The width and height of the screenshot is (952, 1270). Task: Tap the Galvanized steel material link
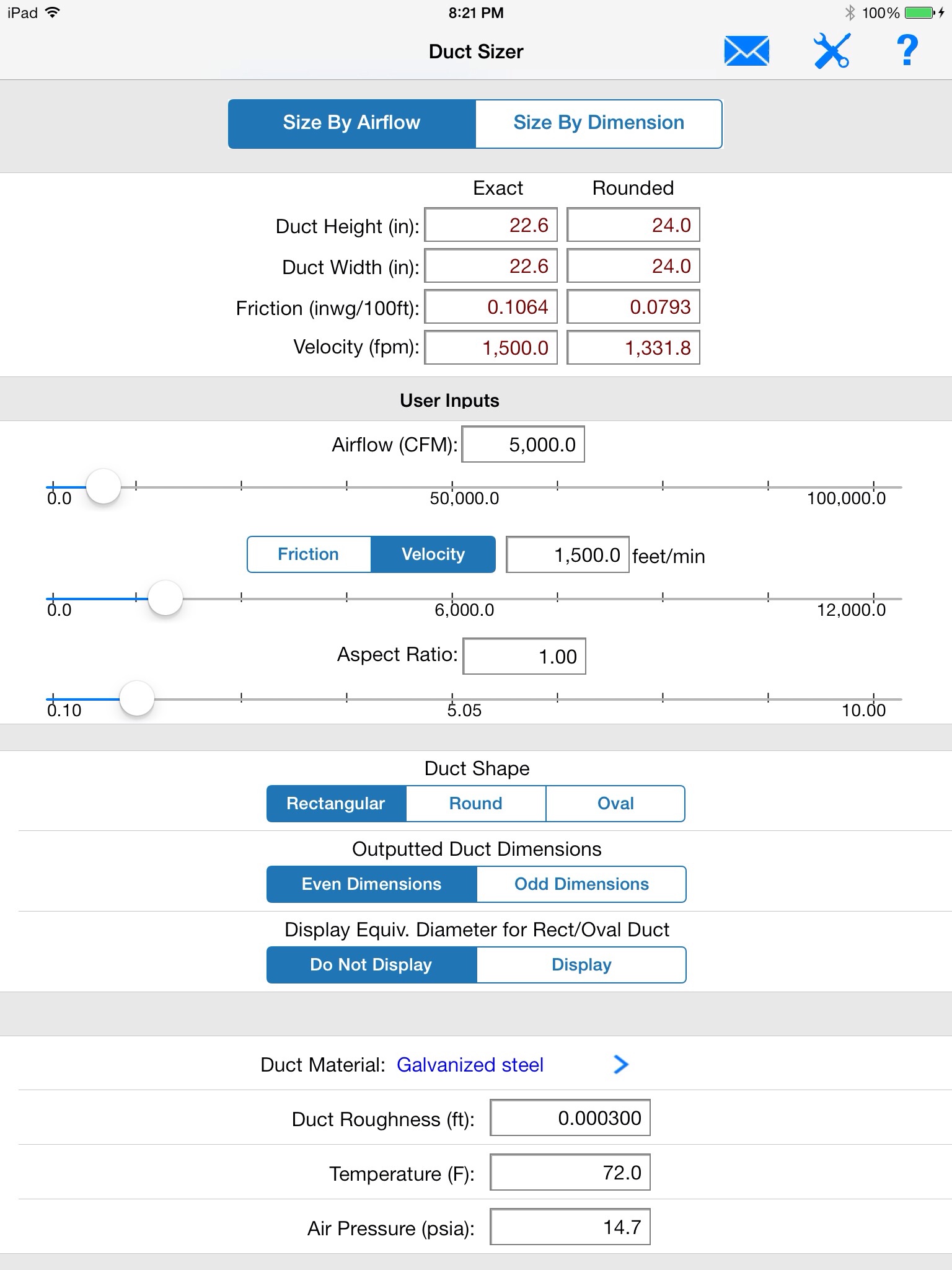(470, 1065)
